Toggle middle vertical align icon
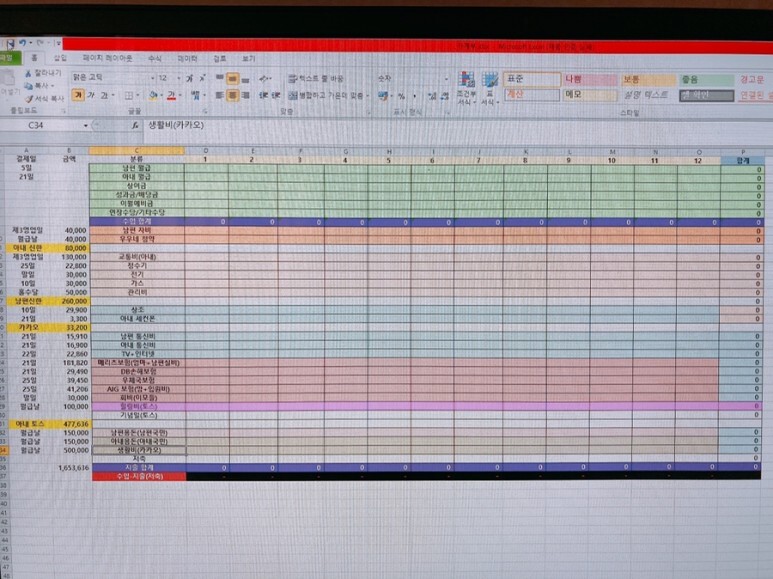This screenshot has width=773, height=579. click(232, 78)
